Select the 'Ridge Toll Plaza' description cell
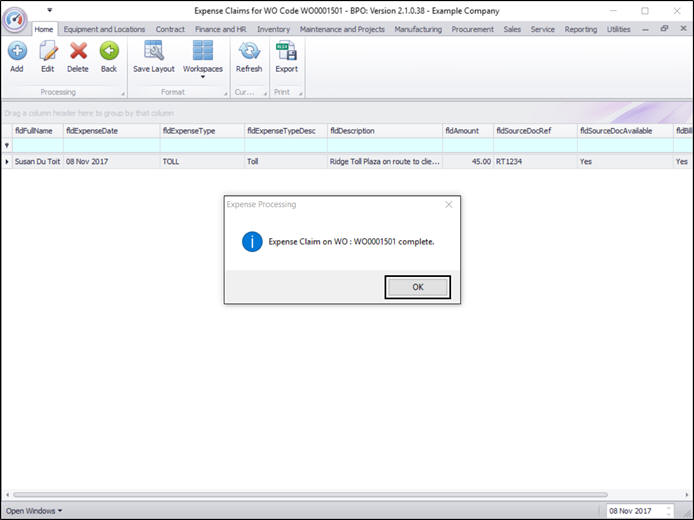The height and width of the screenshot is (520, 694). [385, 162]
